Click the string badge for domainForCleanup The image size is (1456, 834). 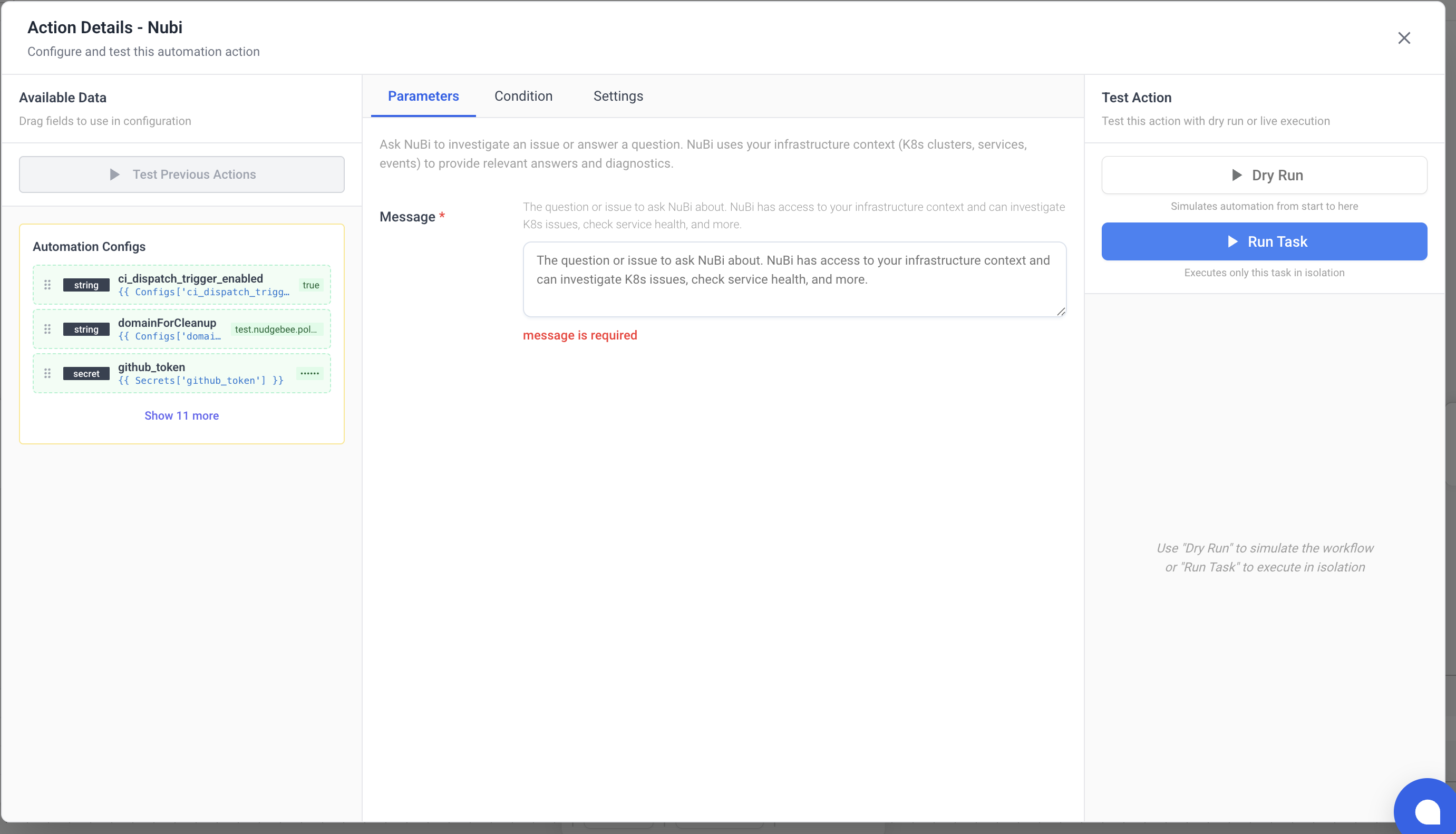[86, 329]
